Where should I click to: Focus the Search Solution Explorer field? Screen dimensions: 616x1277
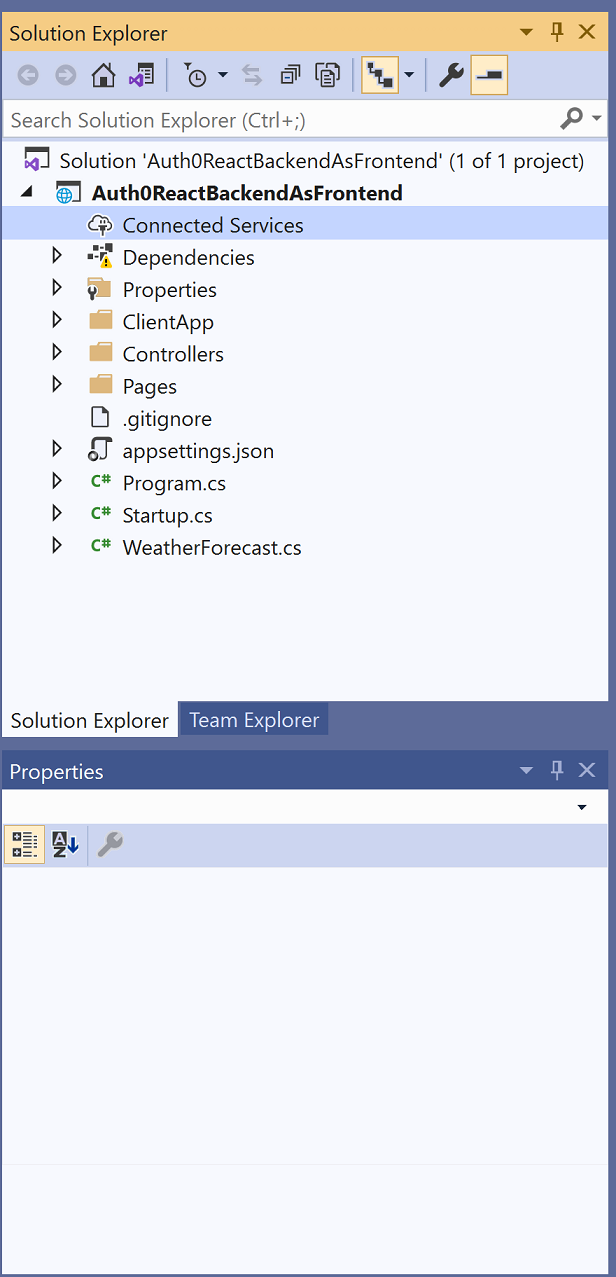click(x=280, y=120)
